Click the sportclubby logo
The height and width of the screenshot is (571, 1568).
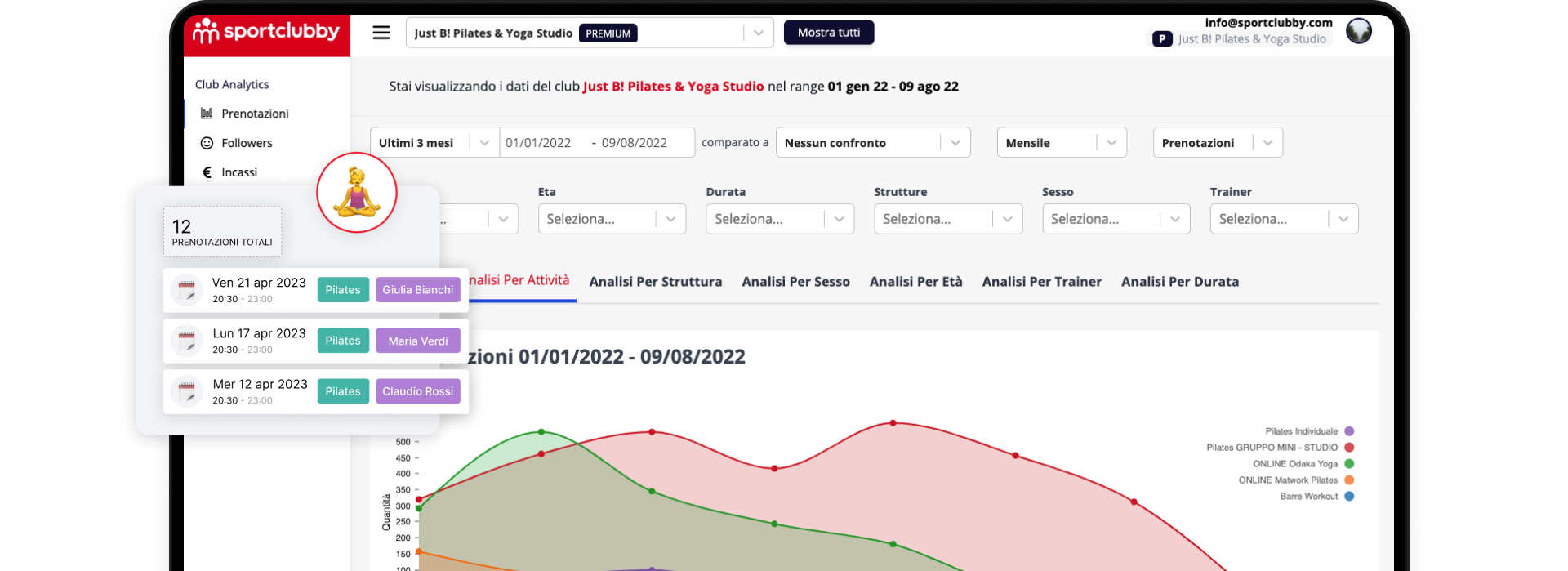click(266, 32)
